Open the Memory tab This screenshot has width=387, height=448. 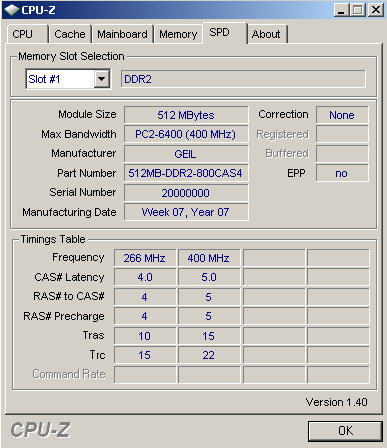tap(178, 34)
